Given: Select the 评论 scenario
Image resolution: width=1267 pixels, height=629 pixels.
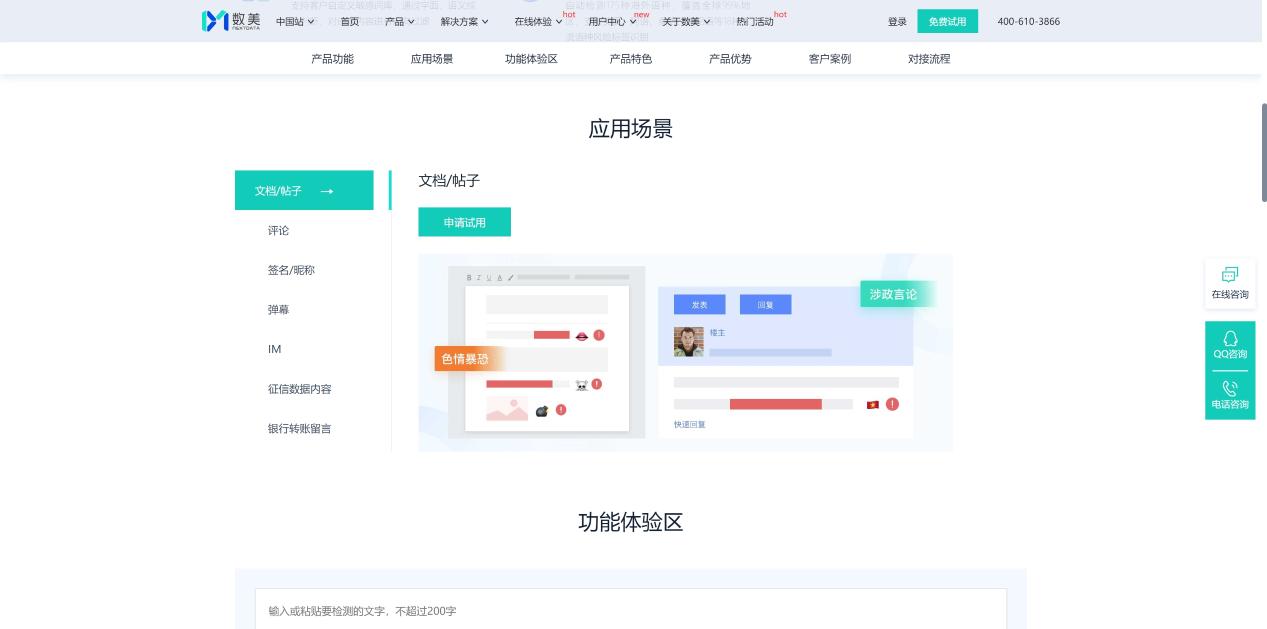Looking at the screenshot, I should (278, 231).
